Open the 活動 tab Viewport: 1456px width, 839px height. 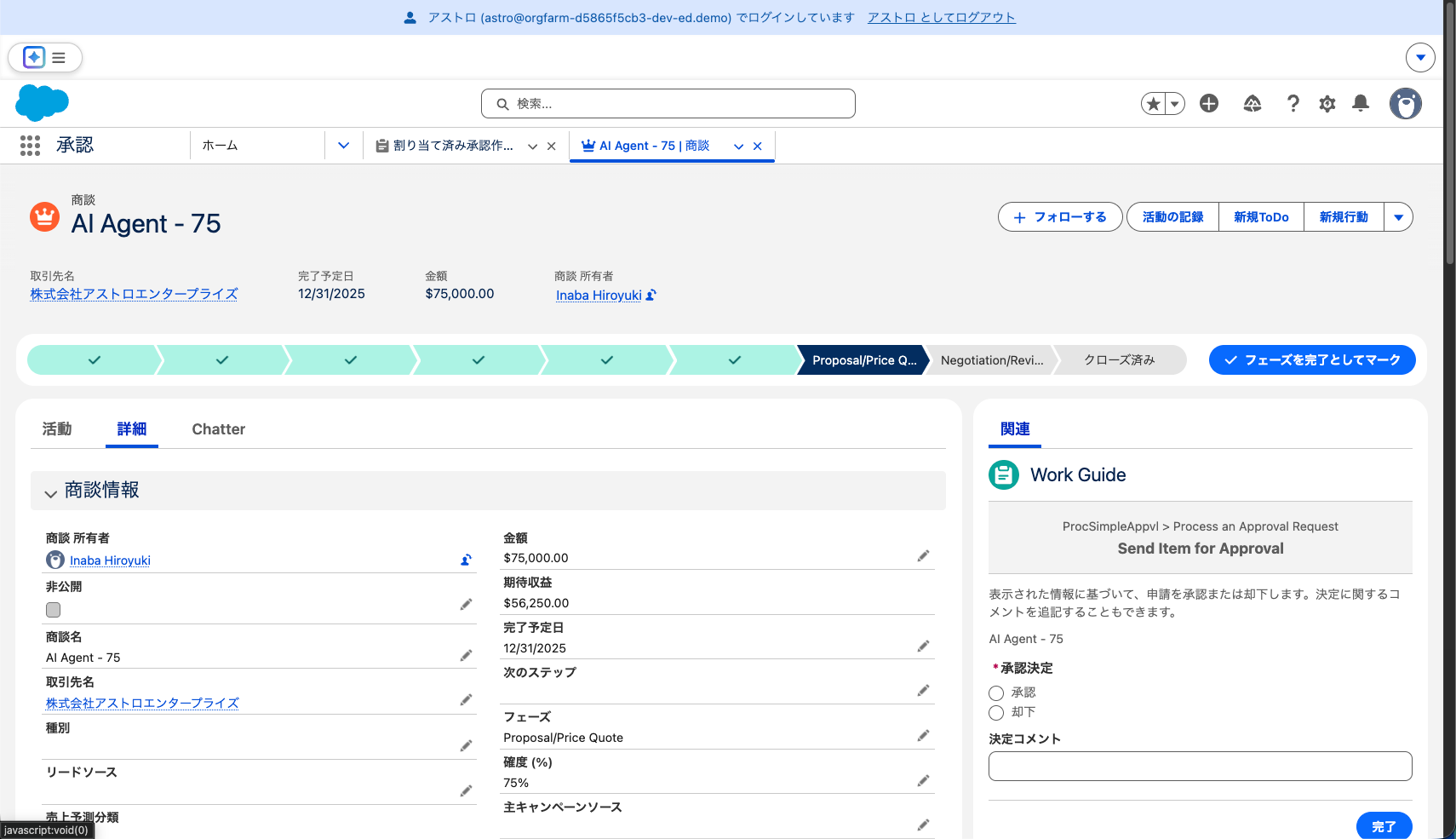[x=57, y=429]
